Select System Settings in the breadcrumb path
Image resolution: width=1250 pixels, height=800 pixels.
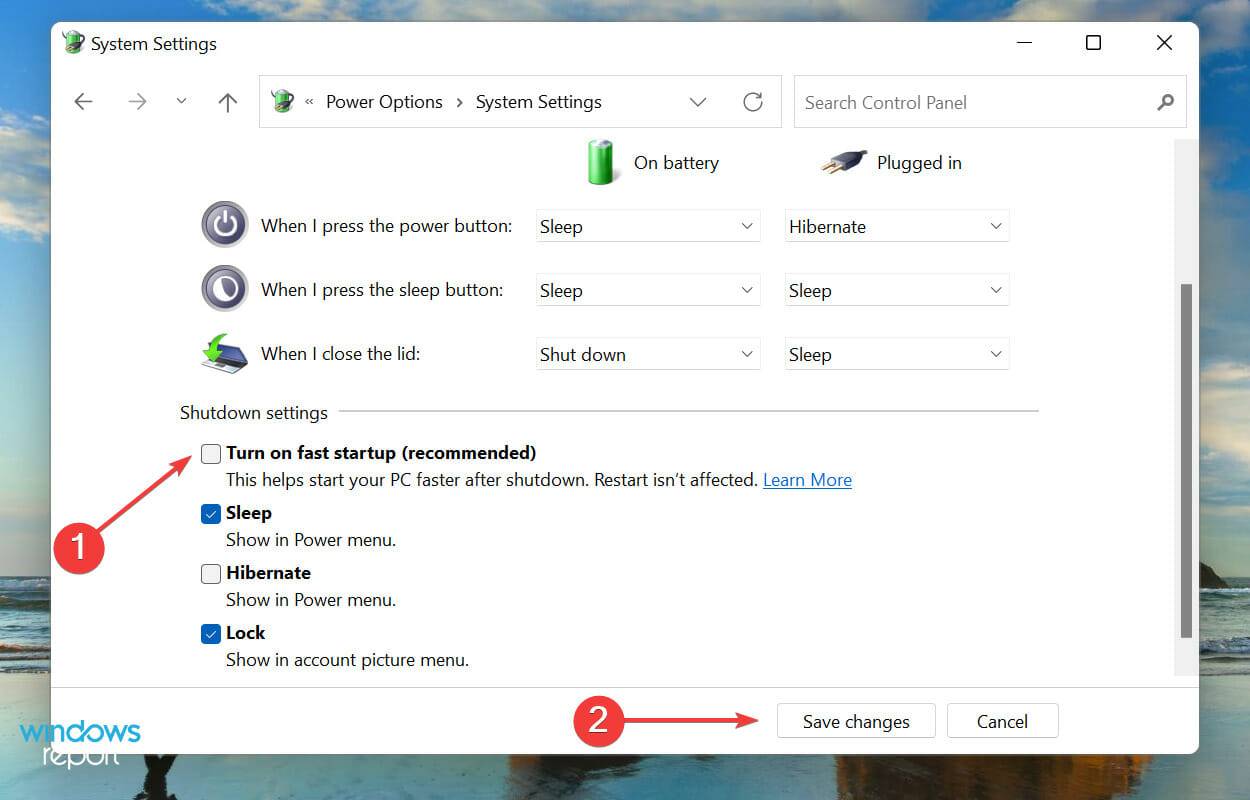pyautogui.click(x=538, y=101)
